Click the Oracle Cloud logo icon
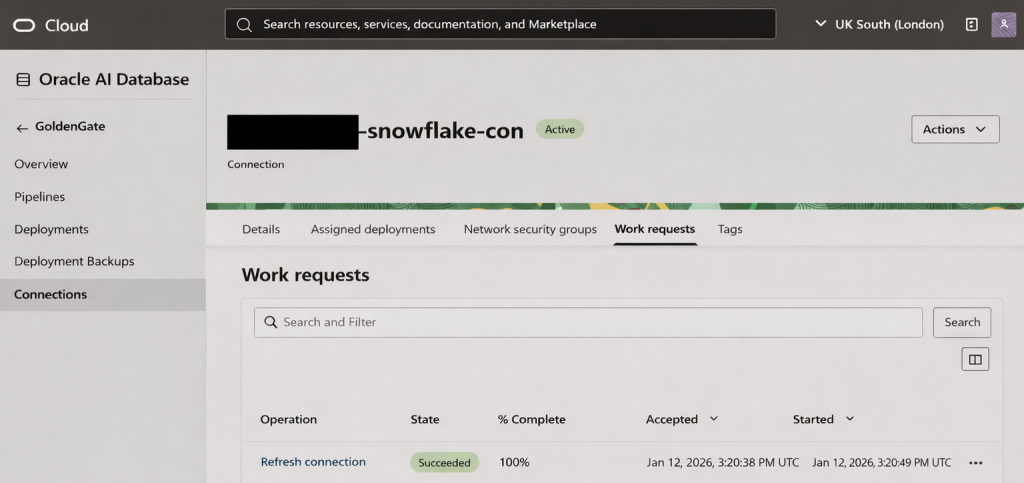 coord(24,25)
